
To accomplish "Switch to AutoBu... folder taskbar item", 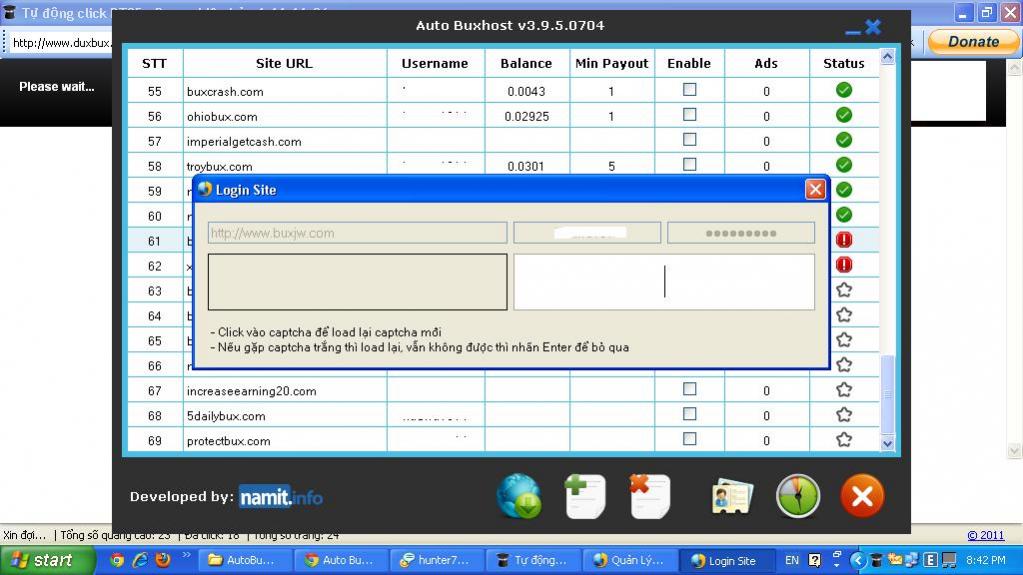I will tap(243, 560).
